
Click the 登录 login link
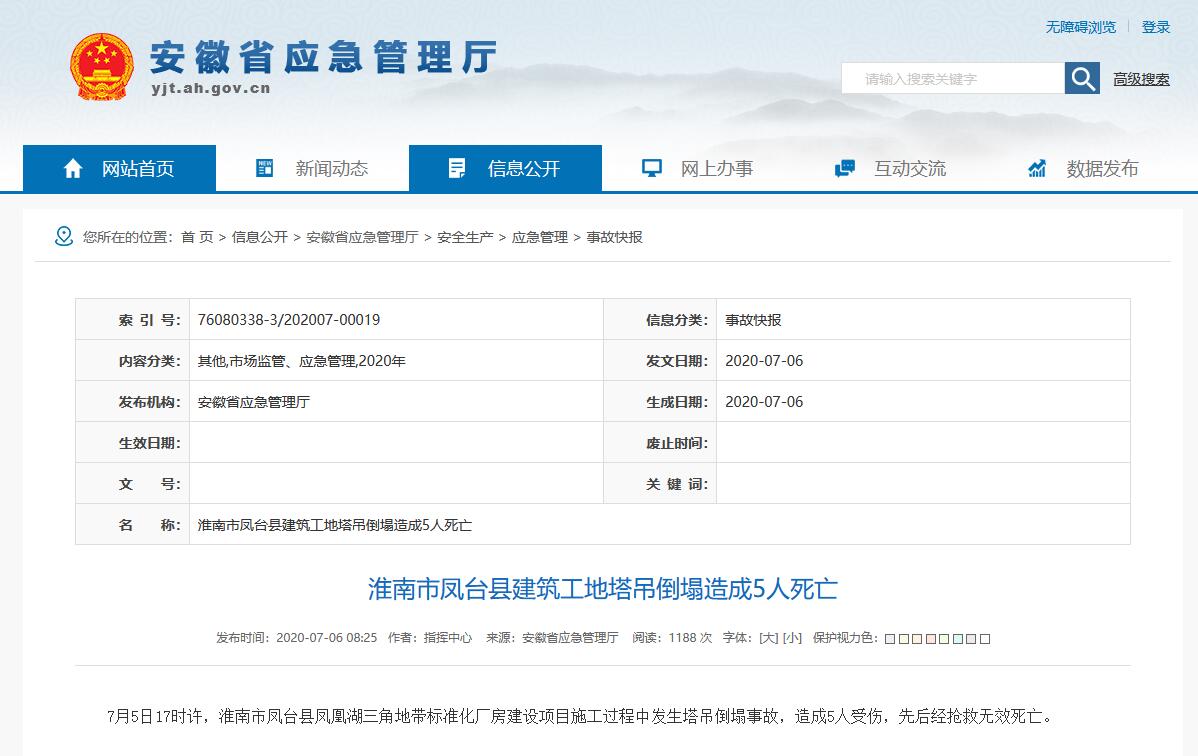coord(1156,27)
